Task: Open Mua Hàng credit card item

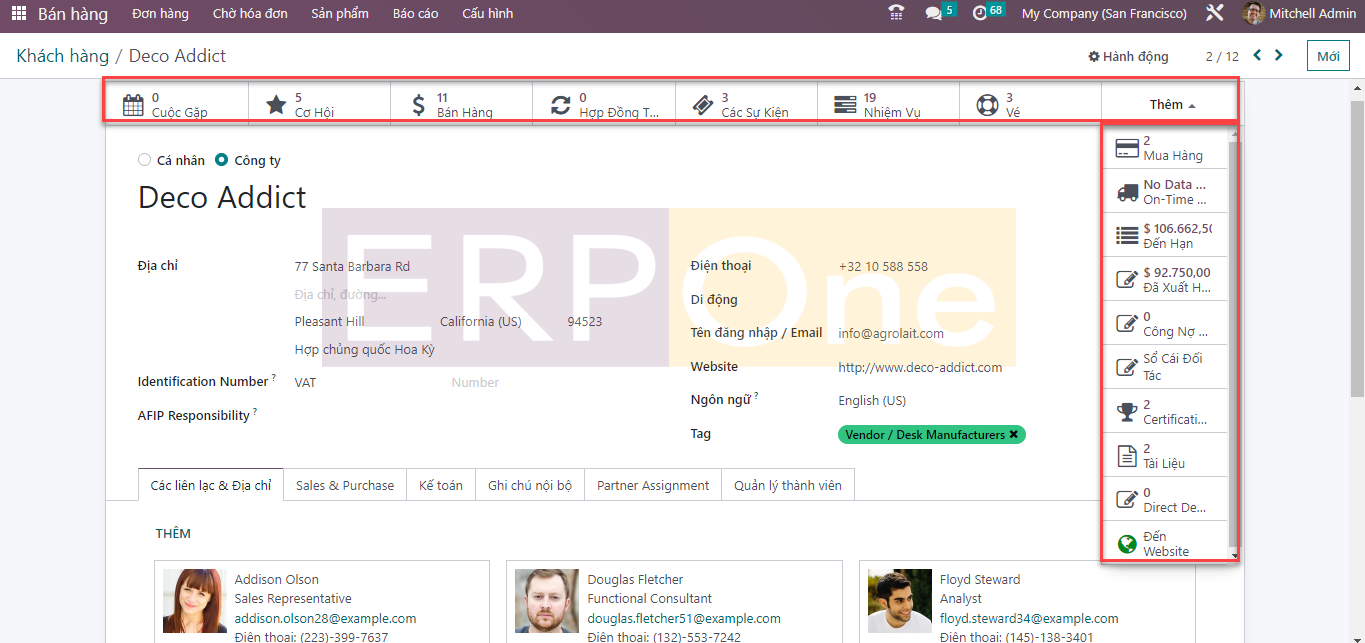Action: 1165,148
